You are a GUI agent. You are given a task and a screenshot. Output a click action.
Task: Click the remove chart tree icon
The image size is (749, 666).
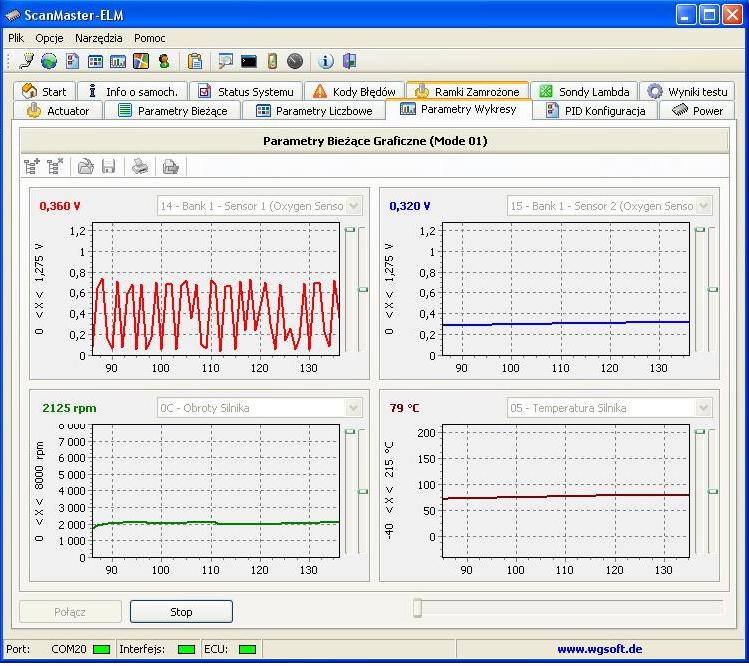(x=55, y=166)
